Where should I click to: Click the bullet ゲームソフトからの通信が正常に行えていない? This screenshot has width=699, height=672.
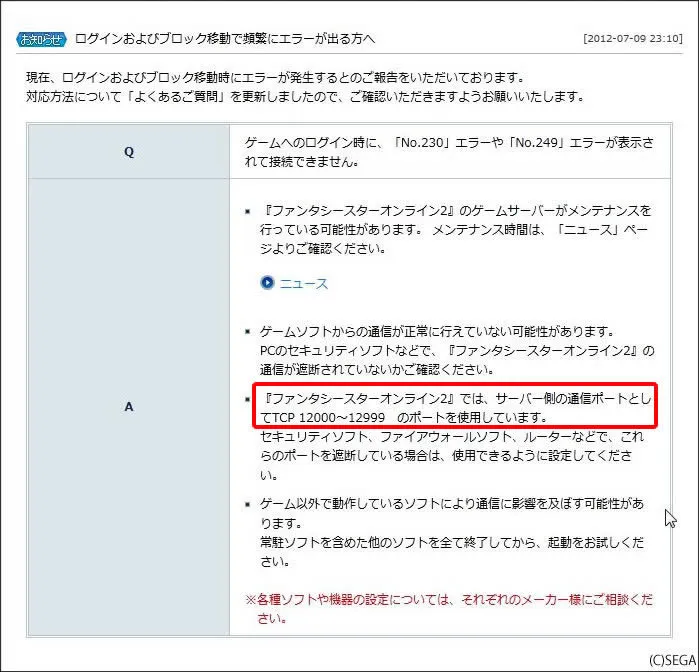(x=456, y=350)
